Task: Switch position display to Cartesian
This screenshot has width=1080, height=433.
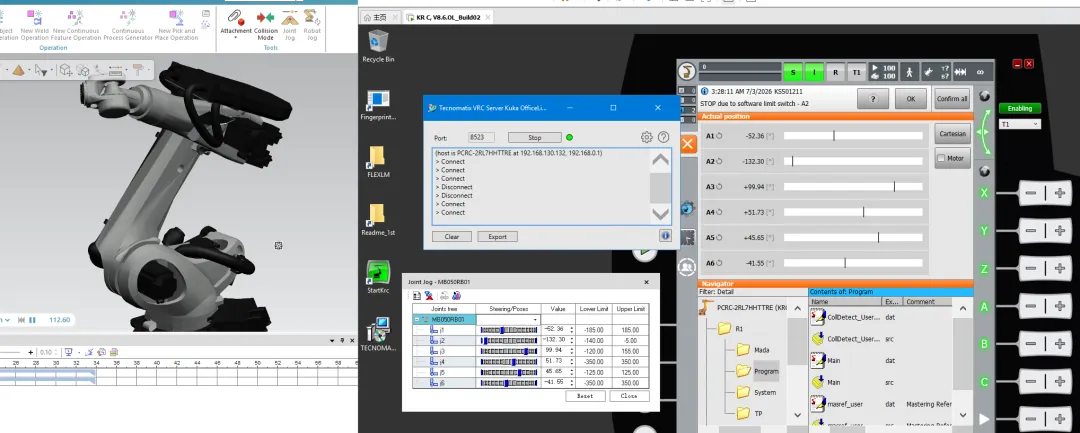Action: [953, 134]
